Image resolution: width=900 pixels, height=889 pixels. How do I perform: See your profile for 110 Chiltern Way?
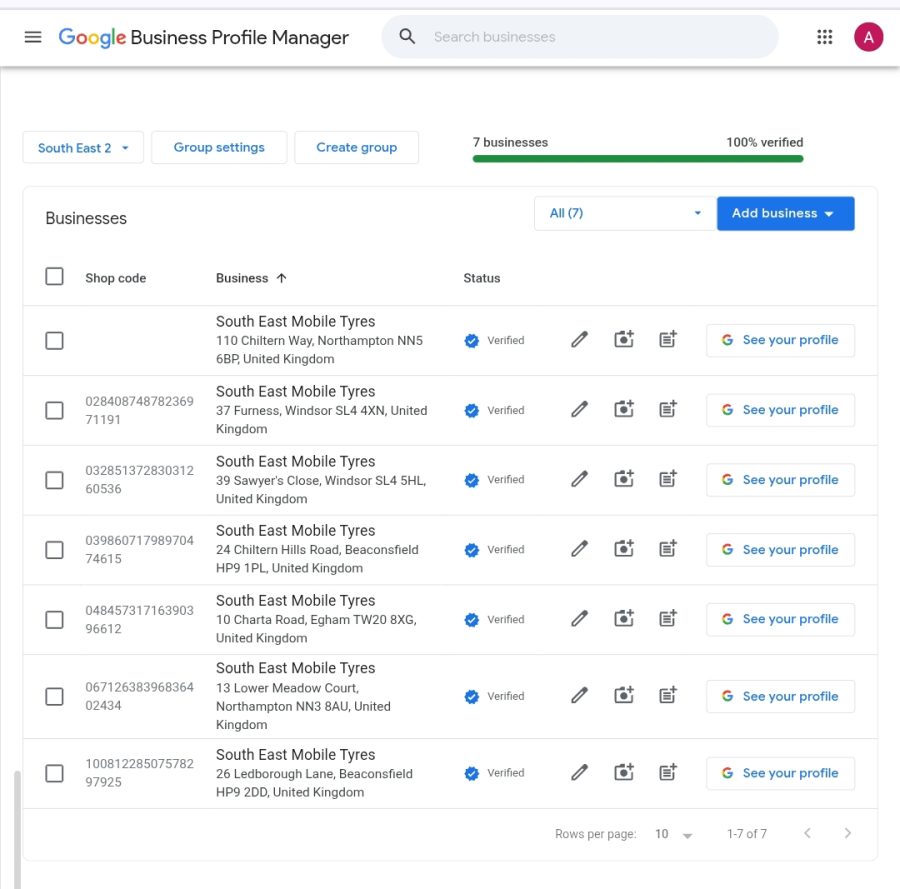tap(780, 340)
